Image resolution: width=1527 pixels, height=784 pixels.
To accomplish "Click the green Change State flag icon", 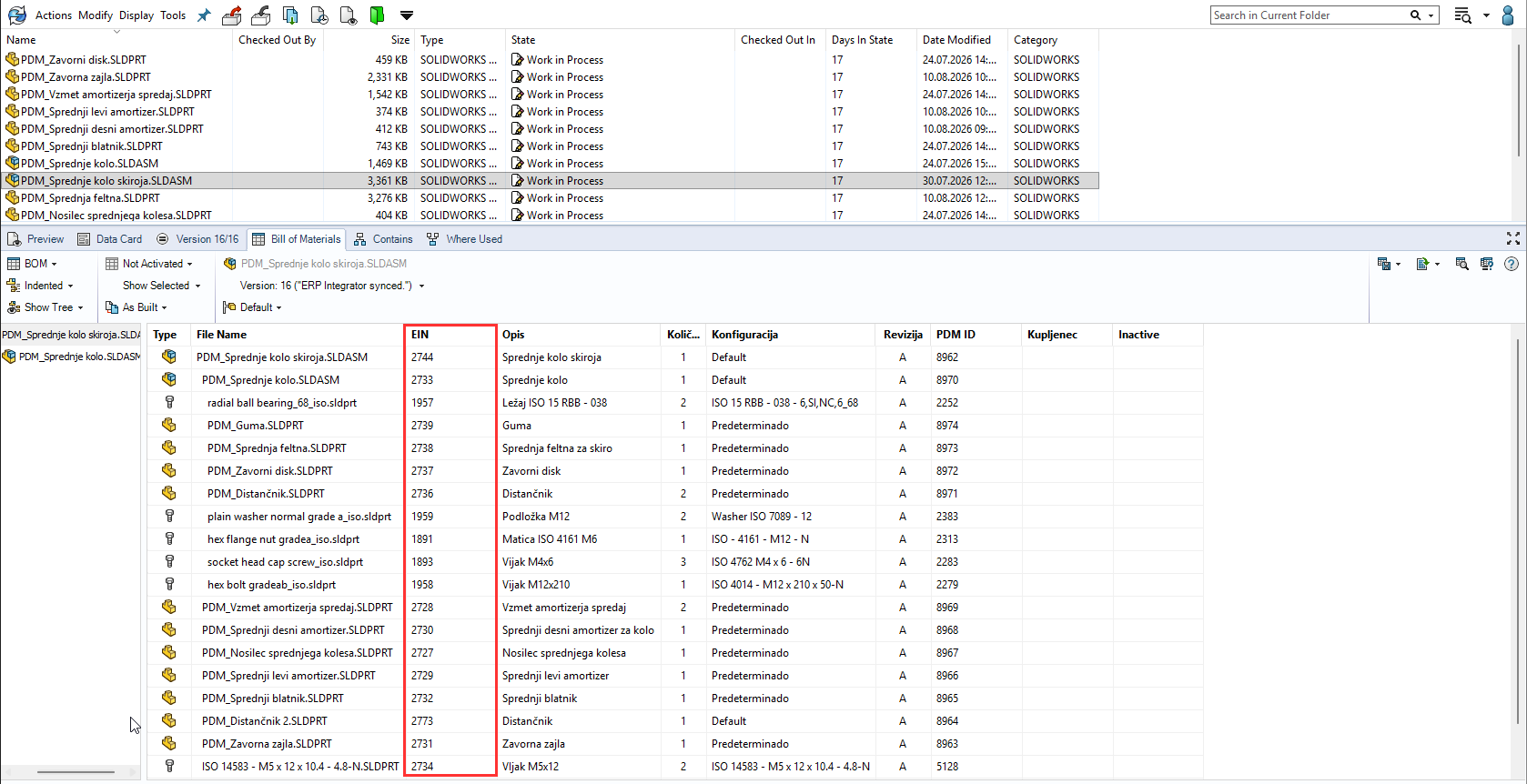I will [x=377, y=15].
